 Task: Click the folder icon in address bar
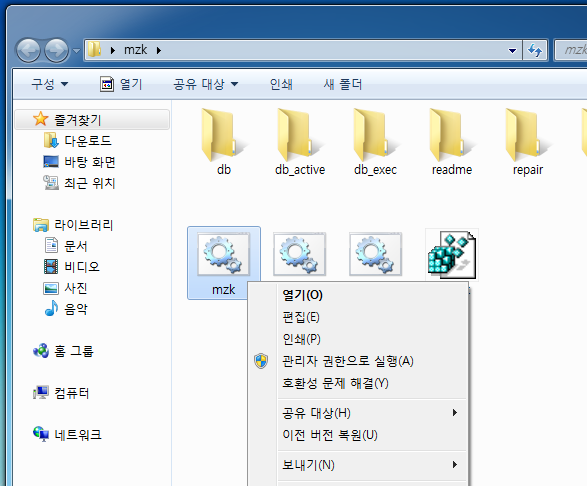95,49
